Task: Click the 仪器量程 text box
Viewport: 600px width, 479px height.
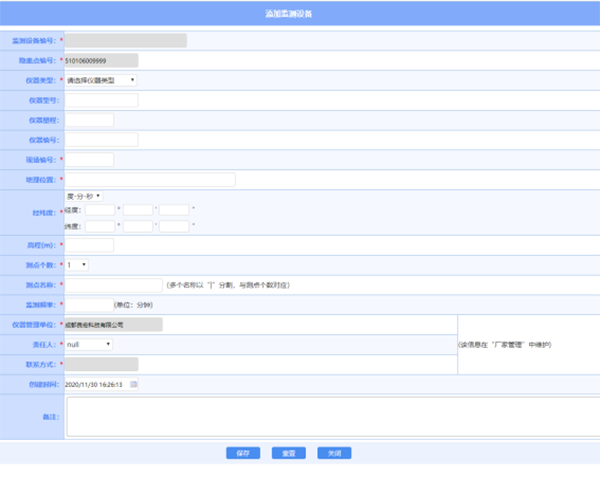Action: pyautogui.click(x=89, y=120)
